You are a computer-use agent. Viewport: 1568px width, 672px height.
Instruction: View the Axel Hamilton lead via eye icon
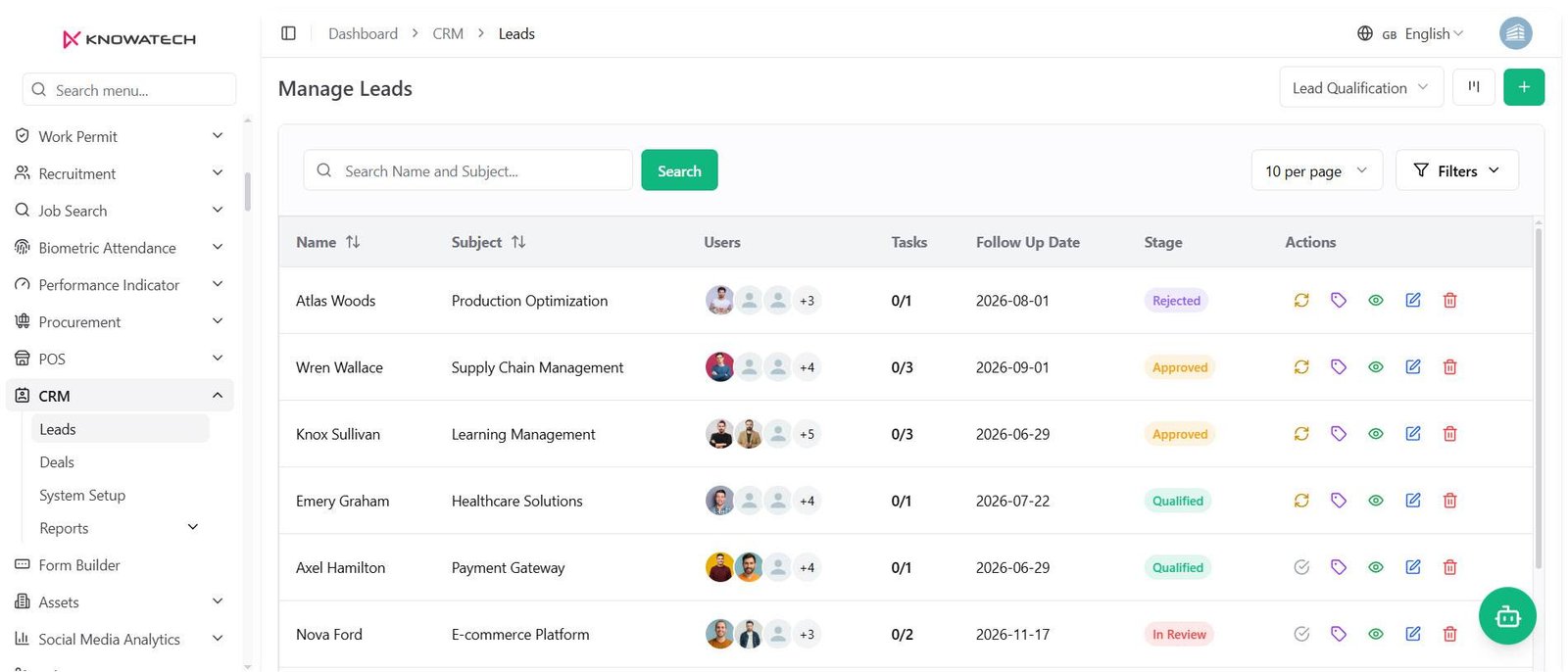(1376, 567)
